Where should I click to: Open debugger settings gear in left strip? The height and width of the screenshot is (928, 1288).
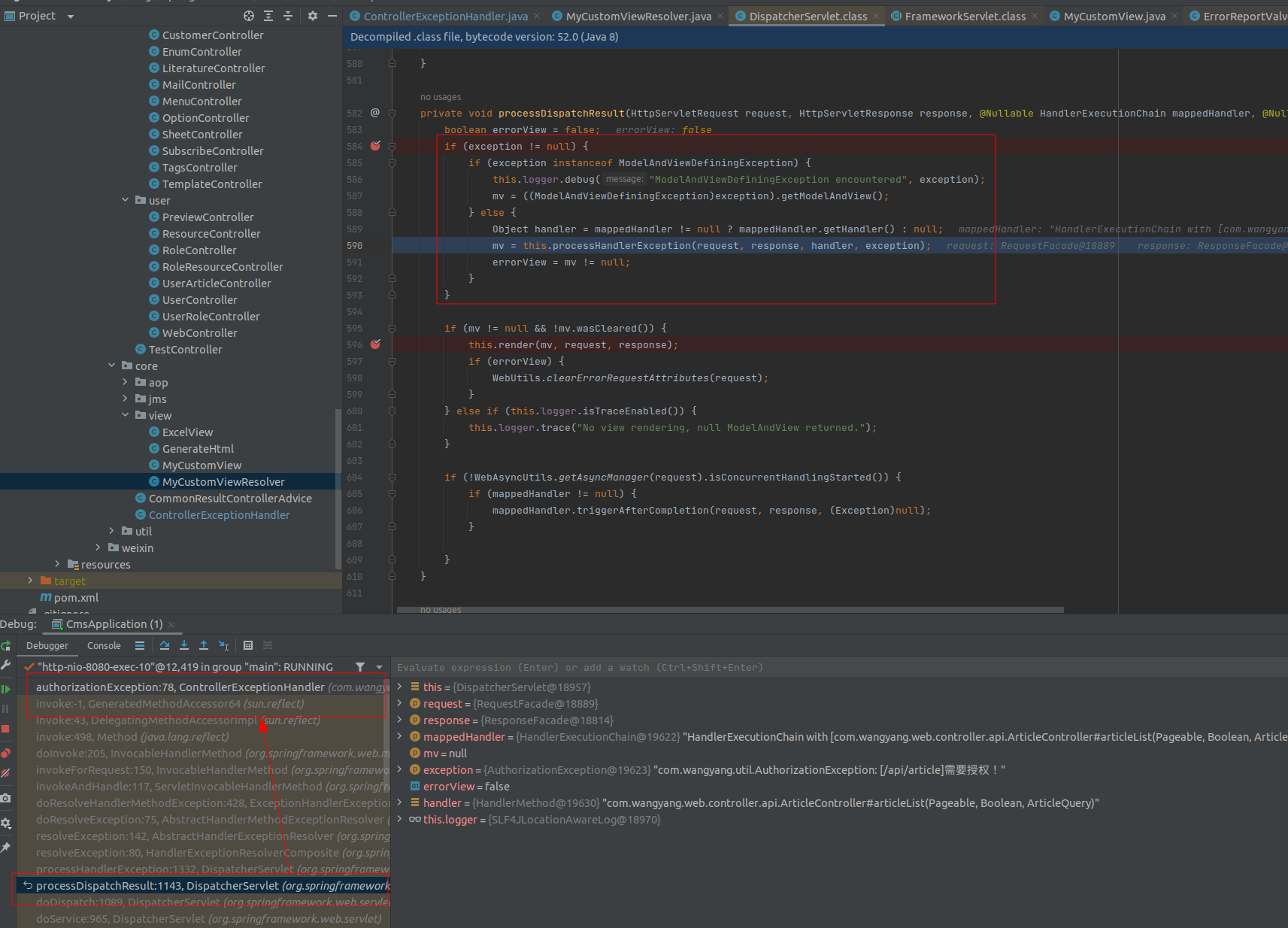pyautogui.click(x=6, y=823)
